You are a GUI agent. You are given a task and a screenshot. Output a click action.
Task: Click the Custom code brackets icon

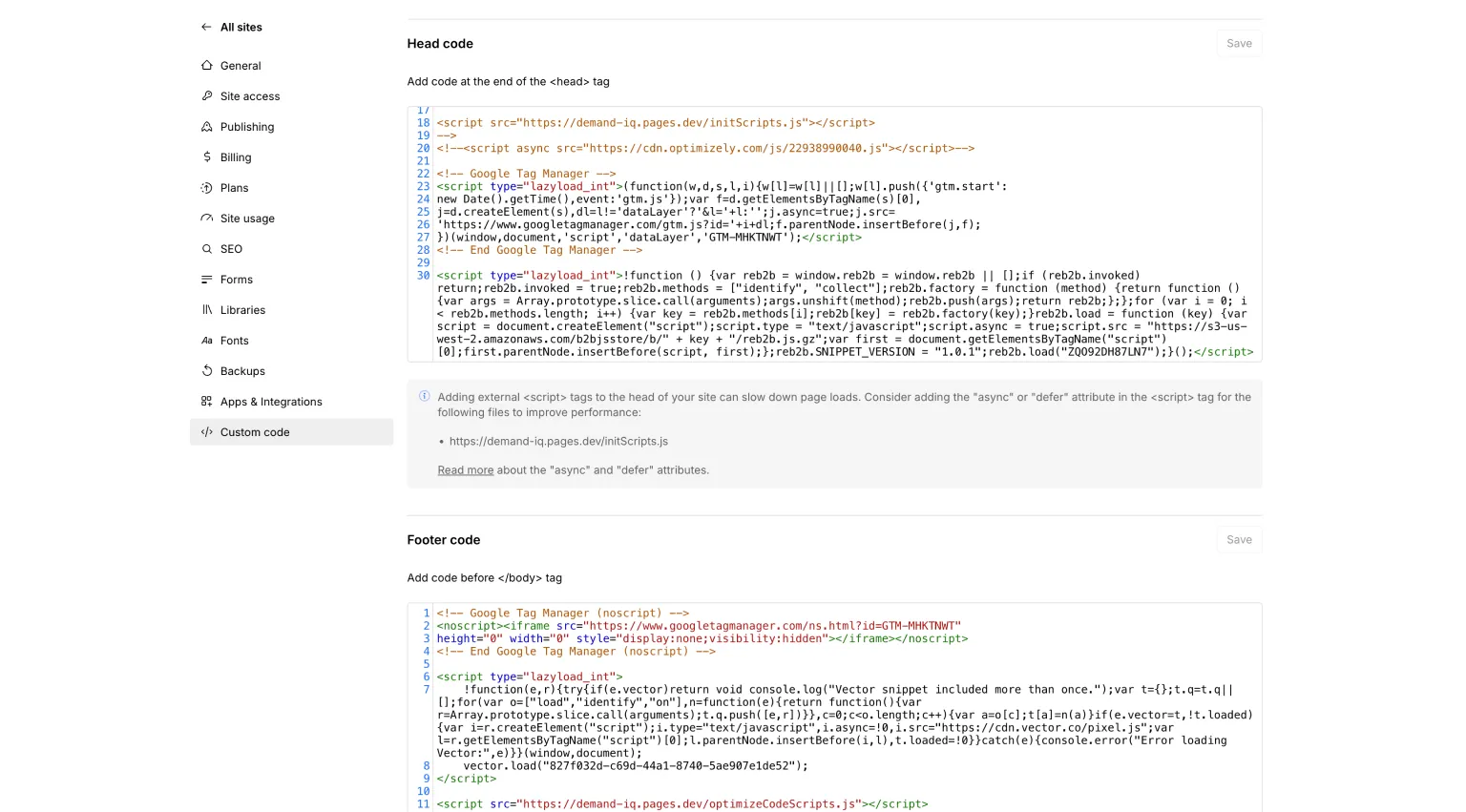pyautogui.click(x=206, y=432)
